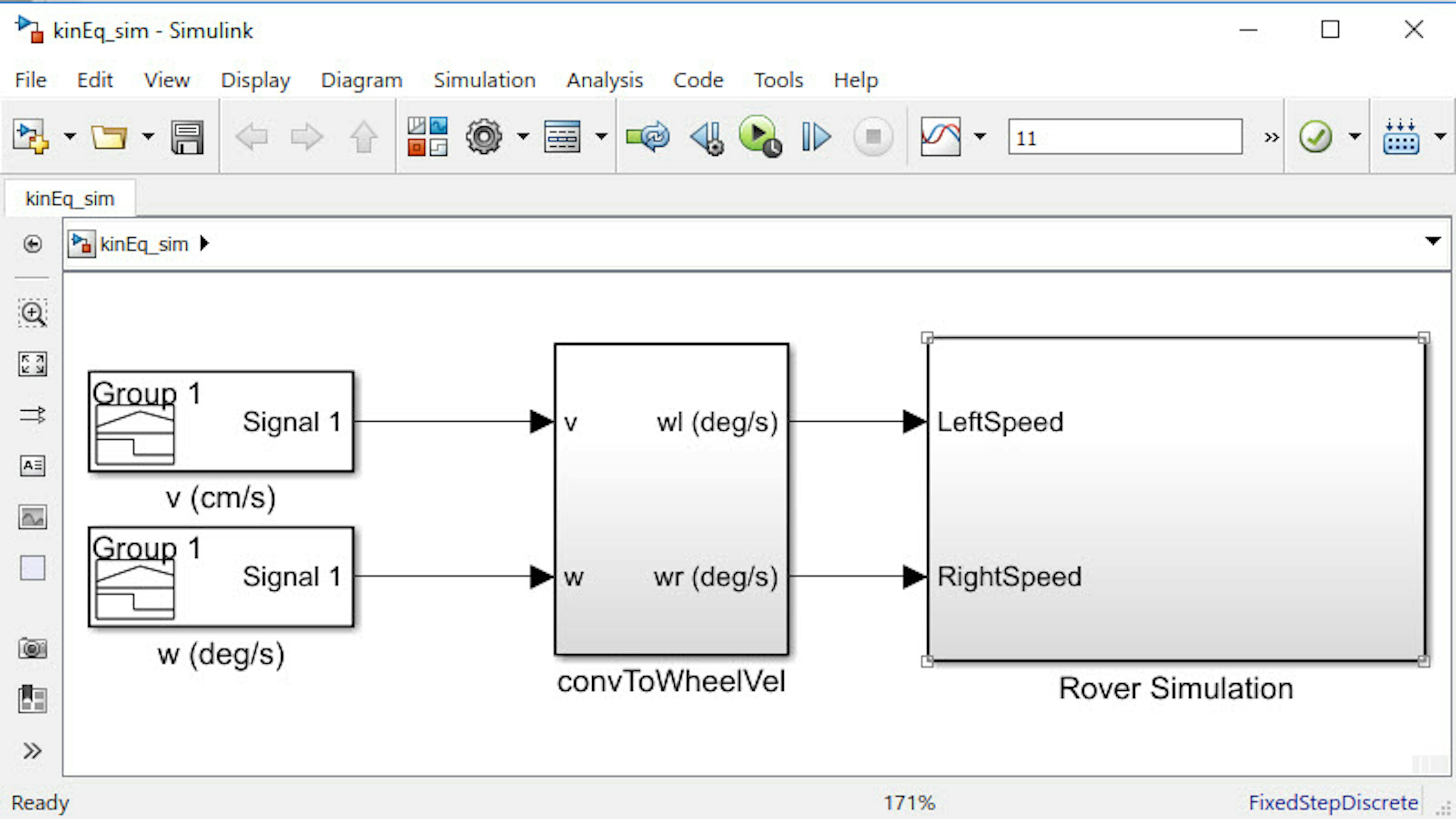Viewport: 1456px width, 819px height.
Task: Save the model with floppy icon
Action: [x=187, y=137]
